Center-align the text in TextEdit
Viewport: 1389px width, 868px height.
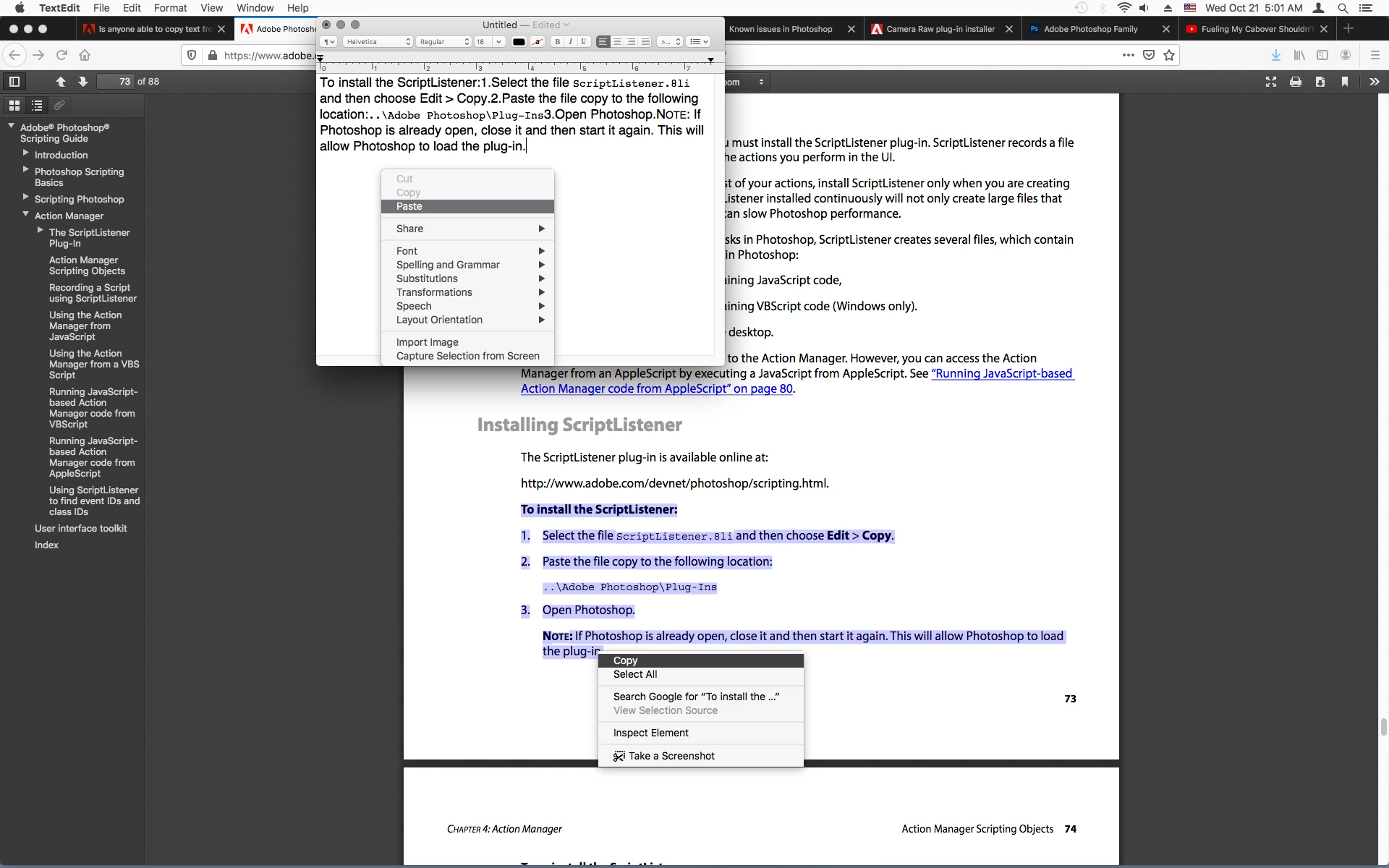617,42
